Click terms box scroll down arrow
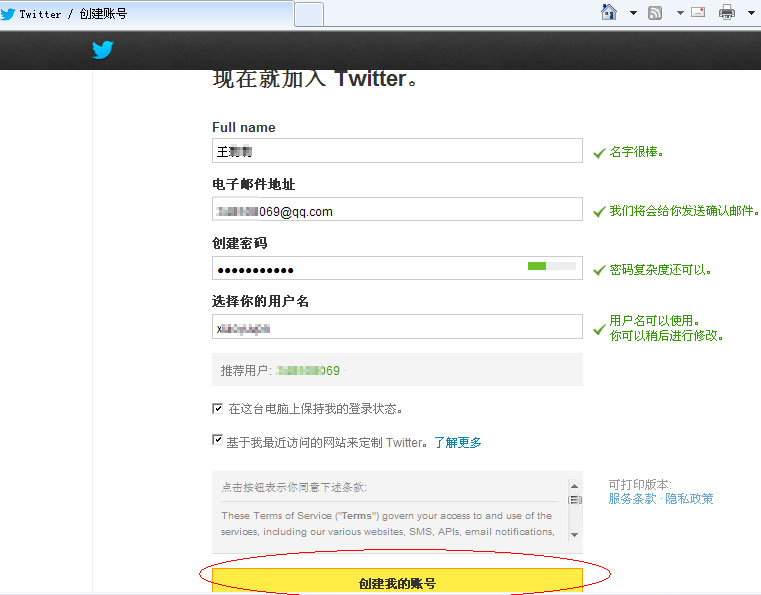The height and width of the screenshot is (595, 761). click(x=575, y=535)
